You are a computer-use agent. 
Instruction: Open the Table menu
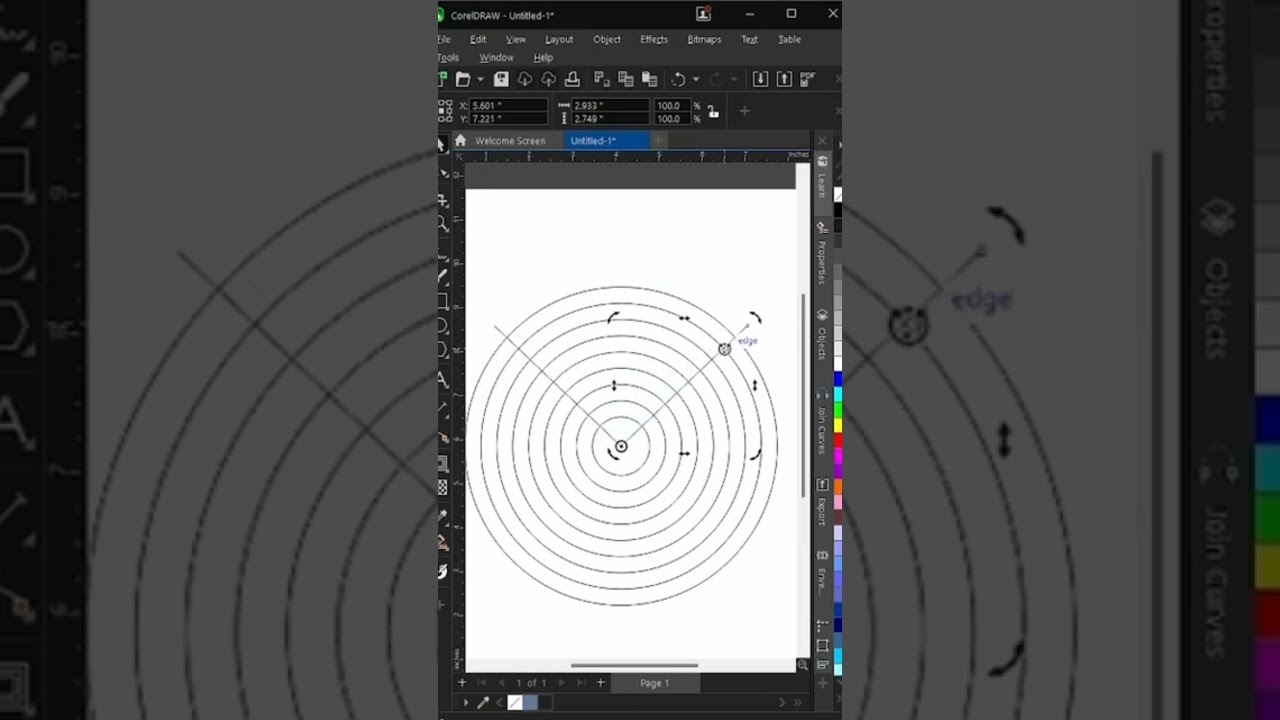pos(789,39)
